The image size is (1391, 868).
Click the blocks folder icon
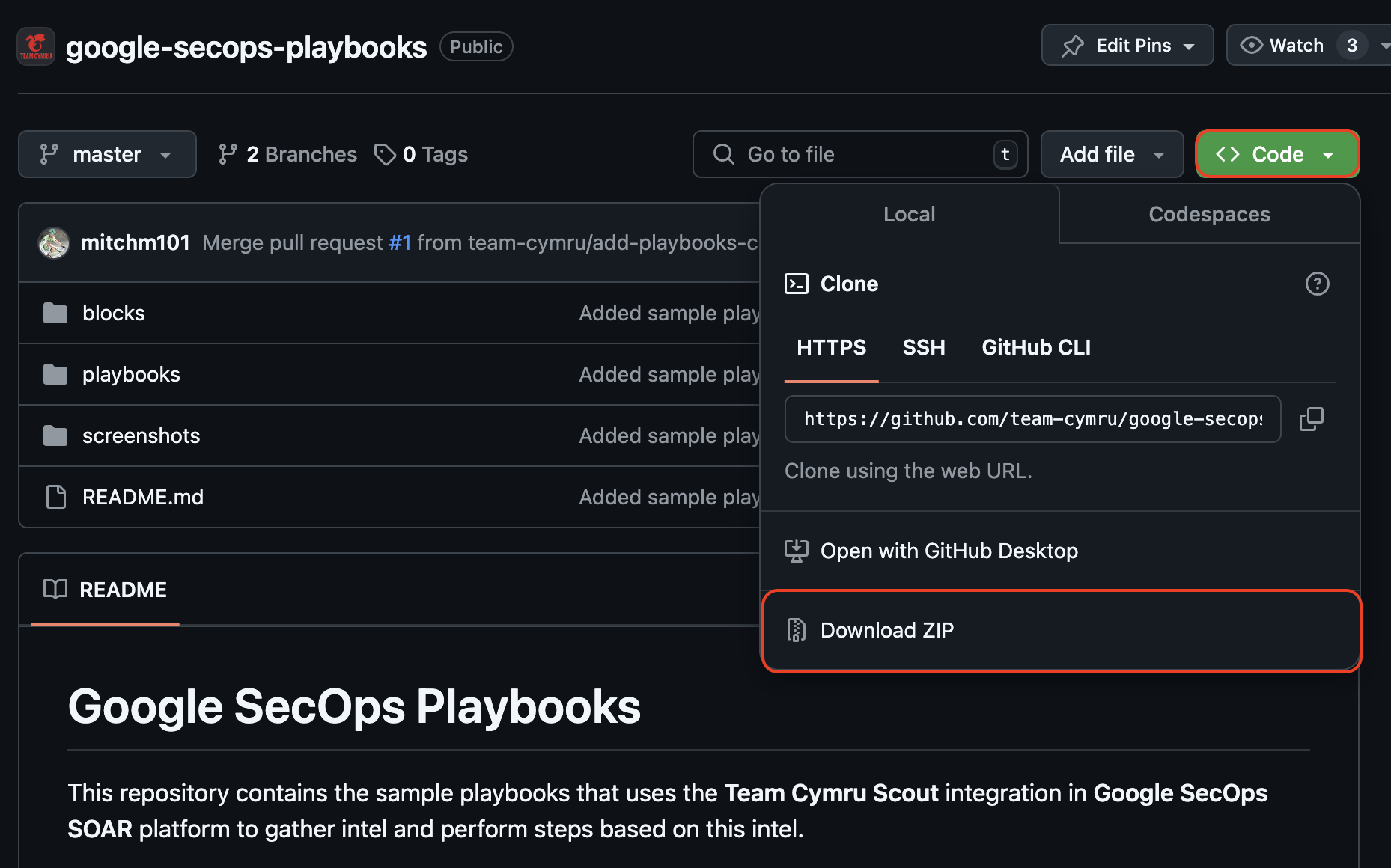pos(55,313)
